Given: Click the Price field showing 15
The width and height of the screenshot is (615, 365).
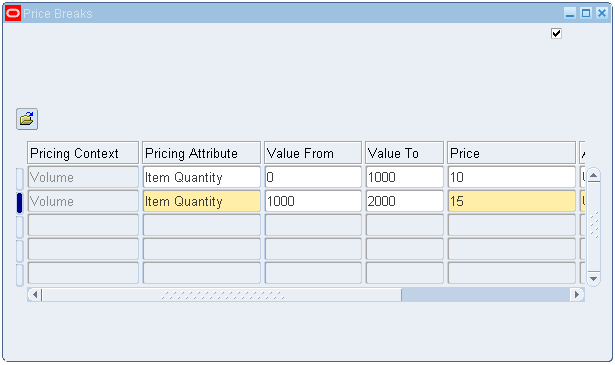Looking at the screenshot, I should [511, 201].
